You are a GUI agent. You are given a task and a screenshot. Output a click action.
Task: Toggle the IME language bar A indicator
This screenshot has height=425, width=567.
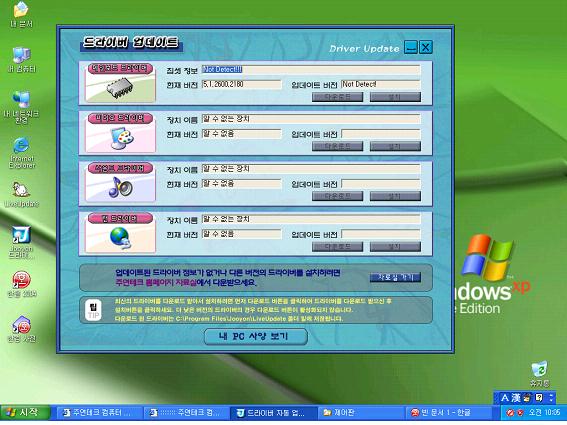[504, 398]
